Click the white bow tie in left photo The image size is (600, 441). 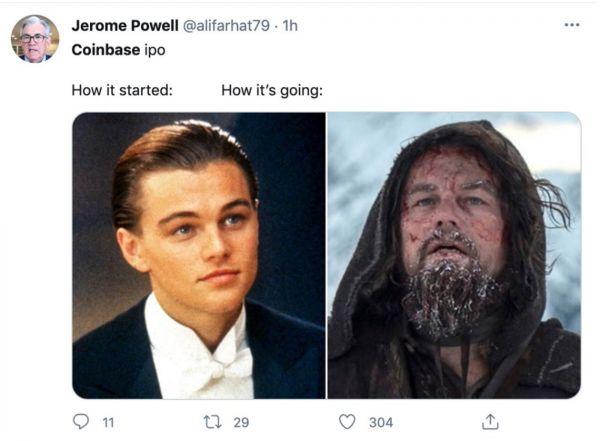point(215,366)
